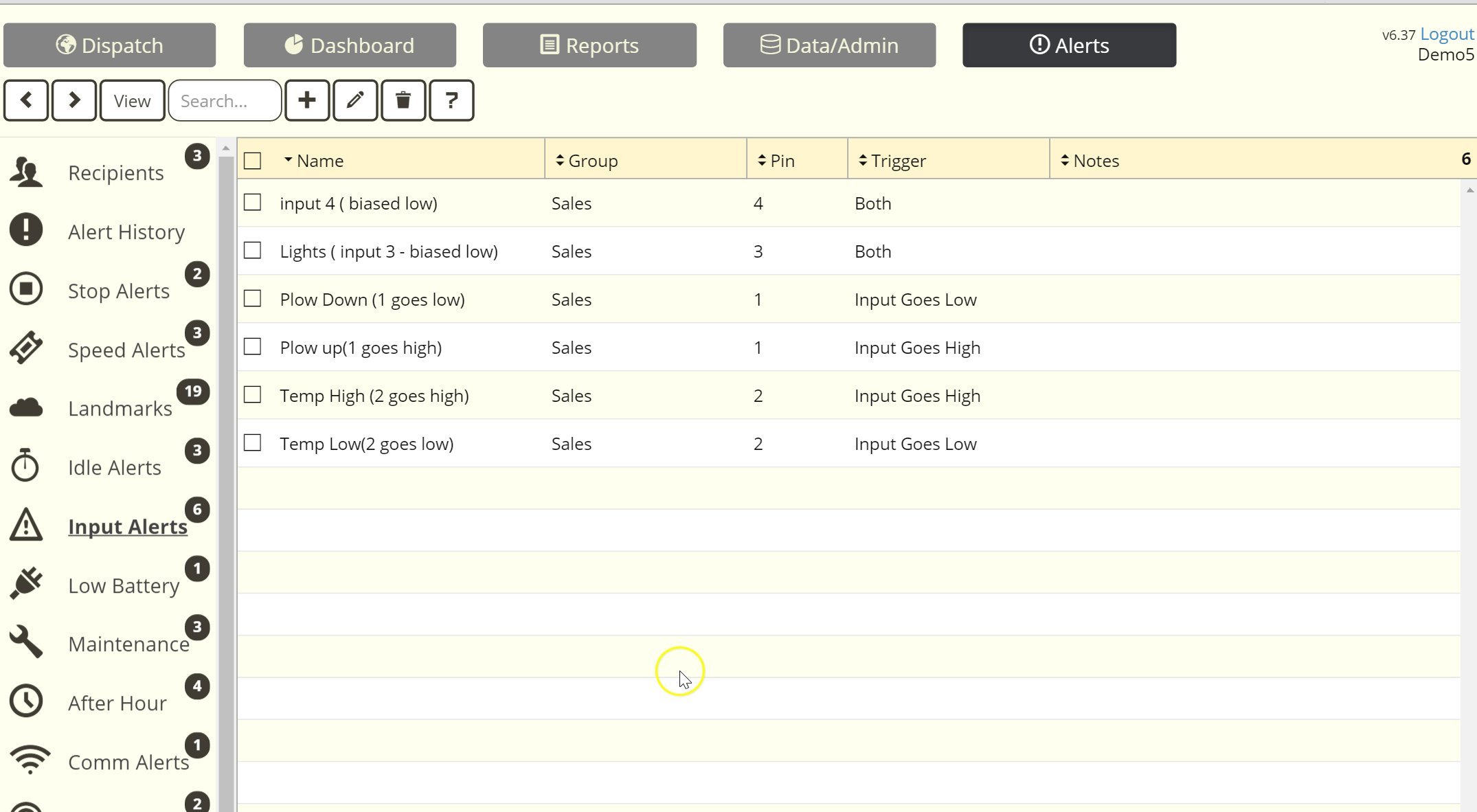Open Idle Alerts in the sidebar
This screenshot has width=1477, height=812.
pos(114,468)
